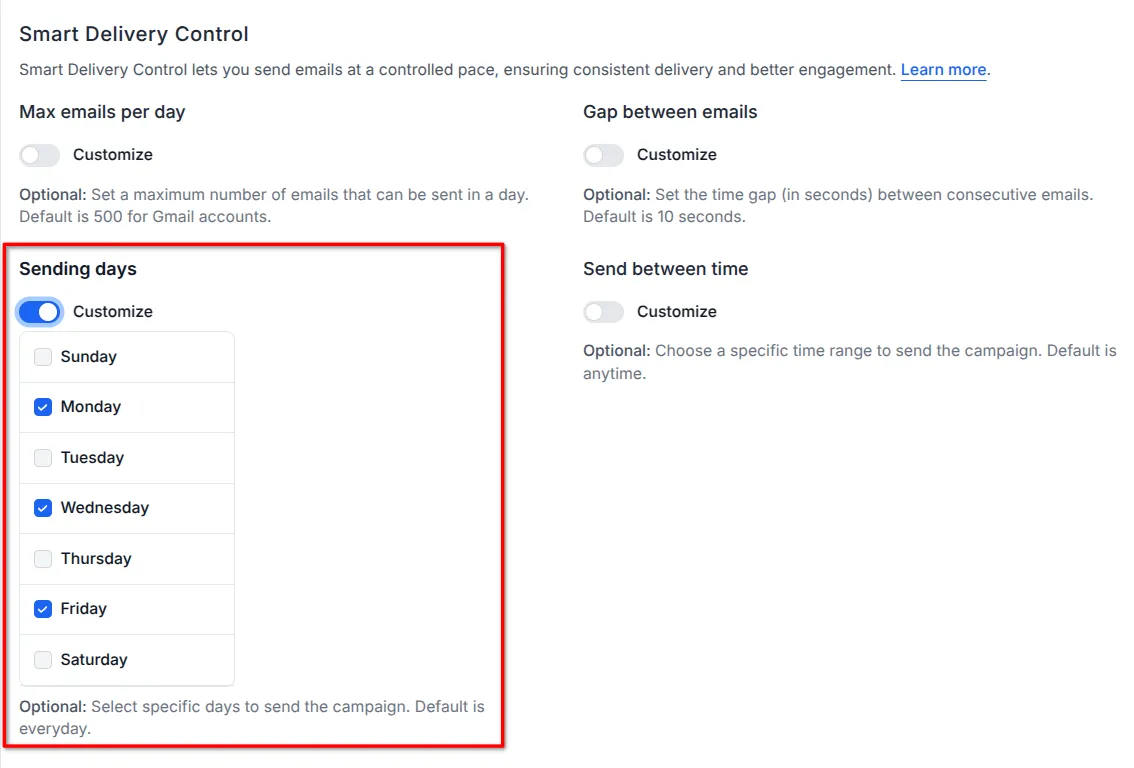Image resolution: width=1134 pixels, height=768 pixels.
Task: Click the Customize label next to Sending days
Action: [112, 311]
